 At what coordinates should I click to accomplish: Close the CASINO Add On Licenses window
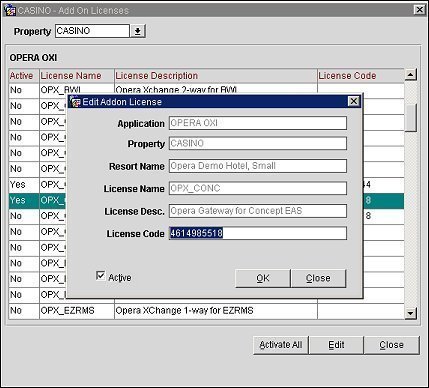click(x=419, y=10)
